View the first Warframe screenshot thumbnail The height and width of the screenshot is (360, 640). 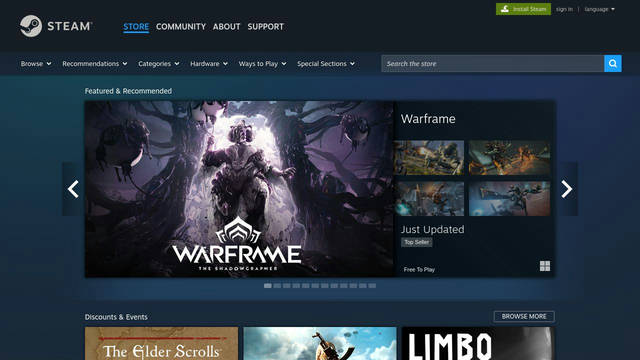(x=429, y=158)
